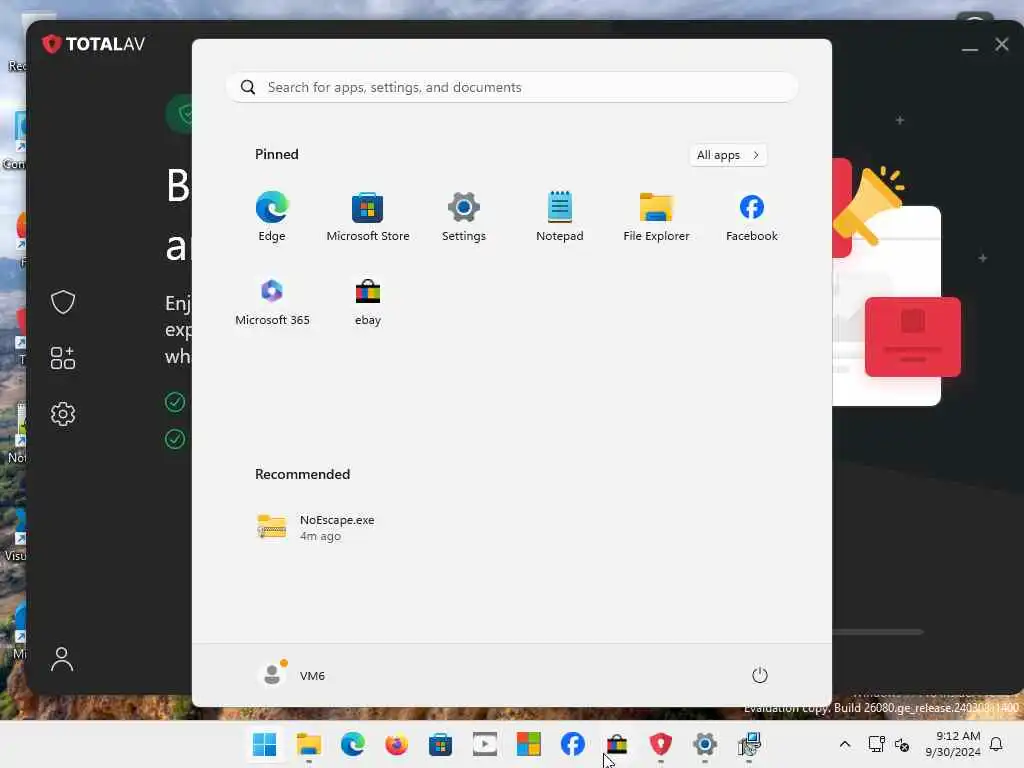
Task: Show hidden system tray icons
Action: (844, 744)
